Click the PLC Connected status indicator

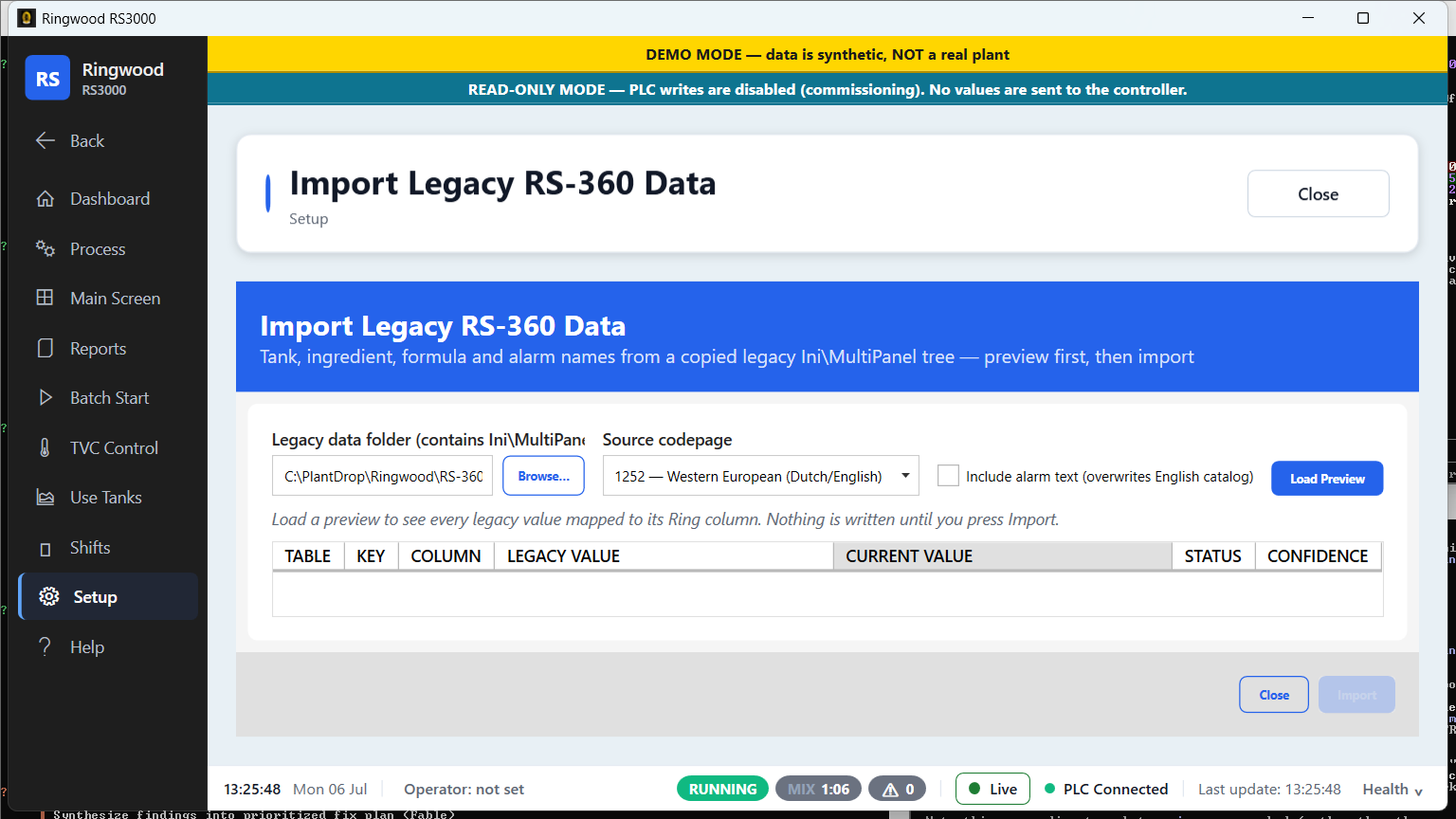1106,789
